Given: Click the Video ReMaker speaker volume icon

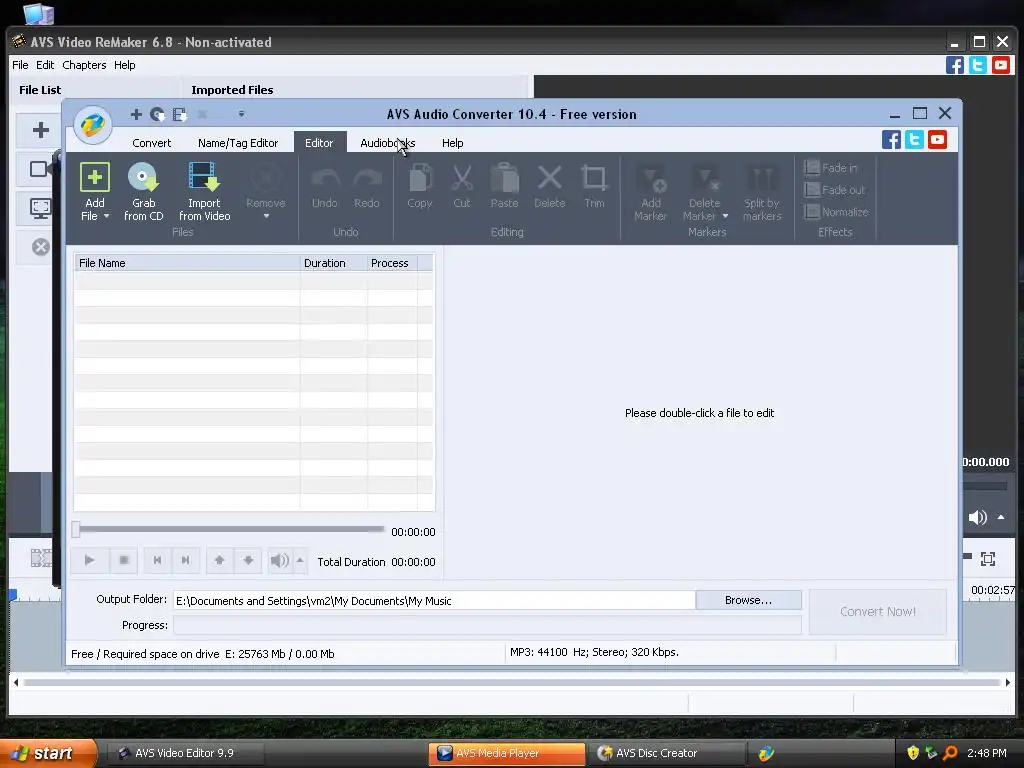Looking at the screenshot, I should (x=978, y=518).
